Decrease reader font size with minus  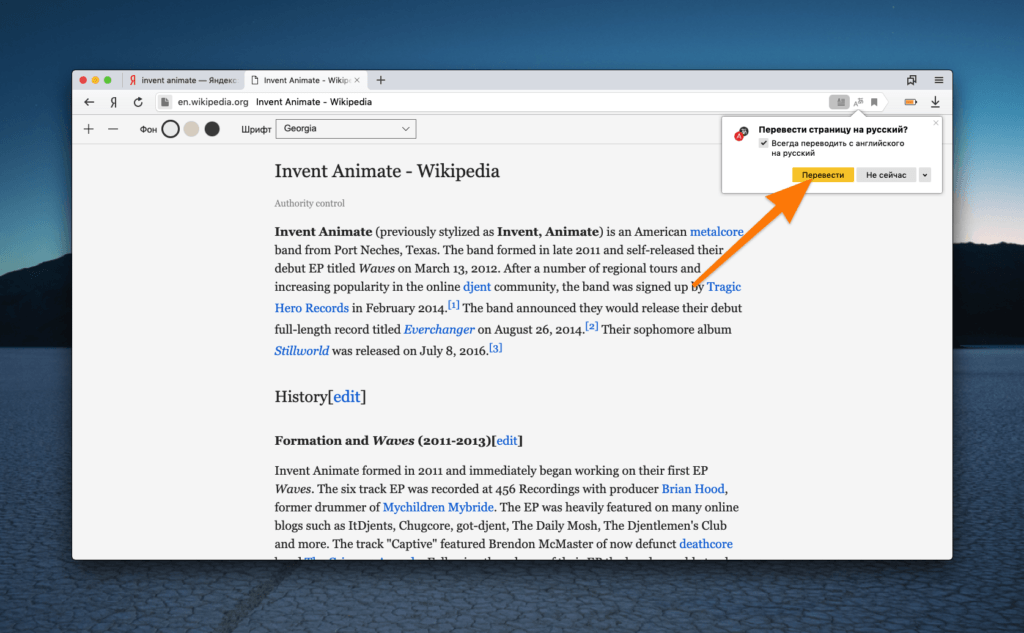pos(113,129)
